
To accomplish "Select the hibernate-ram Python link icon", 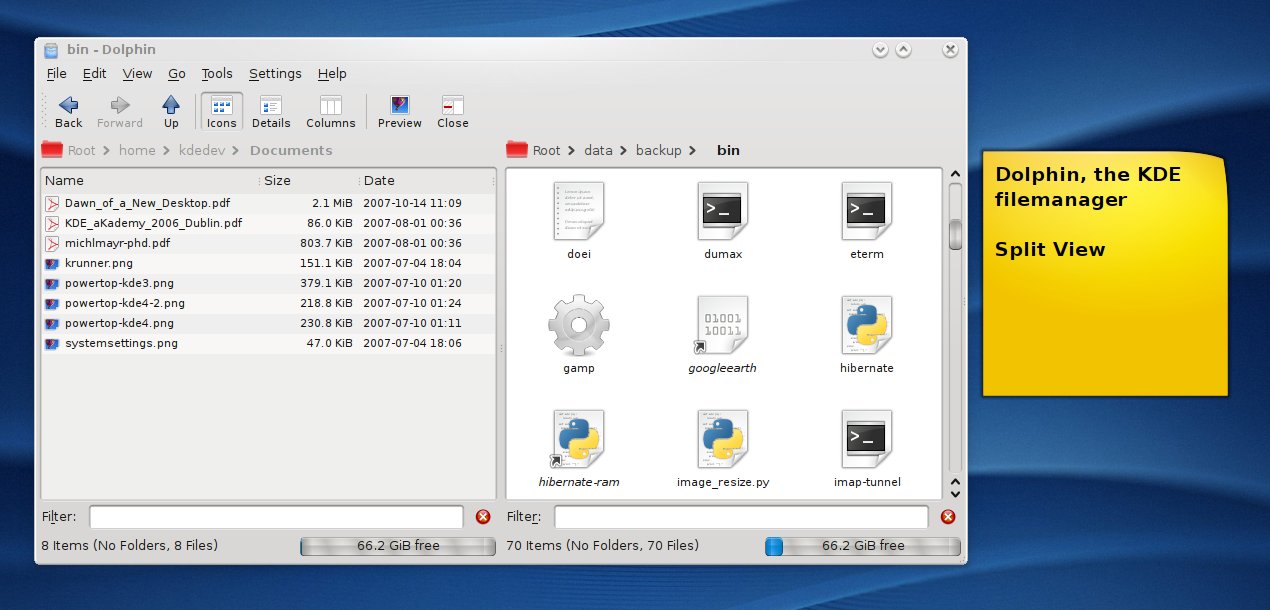I will [x=578, y=439].
